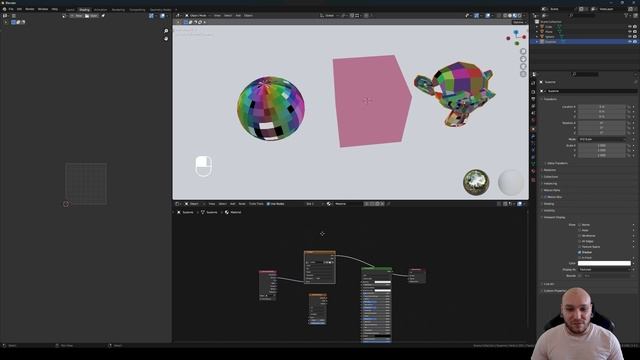Viewport: 640px width, 360px height.
Task: Select wireframe viewport shading mode
Action: pos(505,15)
